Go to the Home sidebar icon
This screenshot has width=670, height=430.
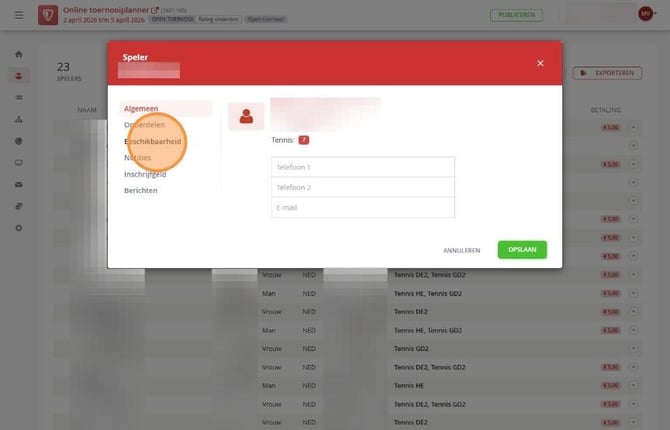[x=18, y=54]
